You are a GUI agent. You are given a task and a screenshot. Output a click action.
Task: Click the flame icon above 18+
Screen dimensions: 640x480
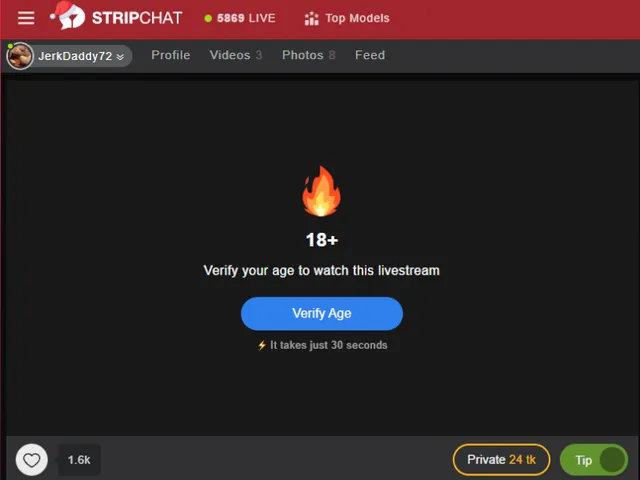coord(322,191)
